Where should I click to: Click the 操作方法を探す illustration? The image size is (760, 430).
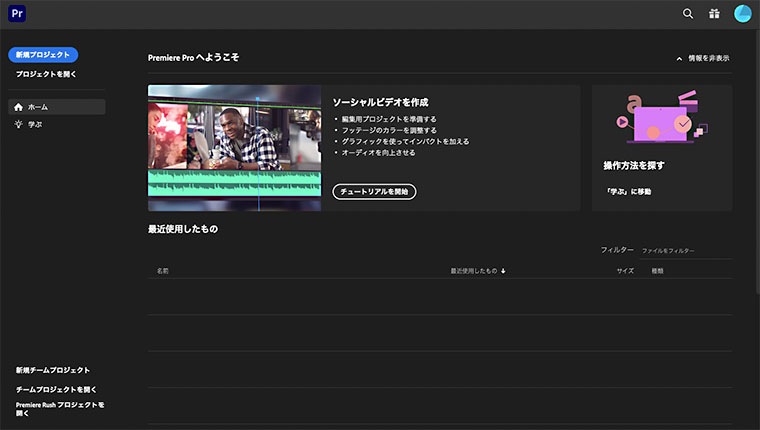coord(662,116)
